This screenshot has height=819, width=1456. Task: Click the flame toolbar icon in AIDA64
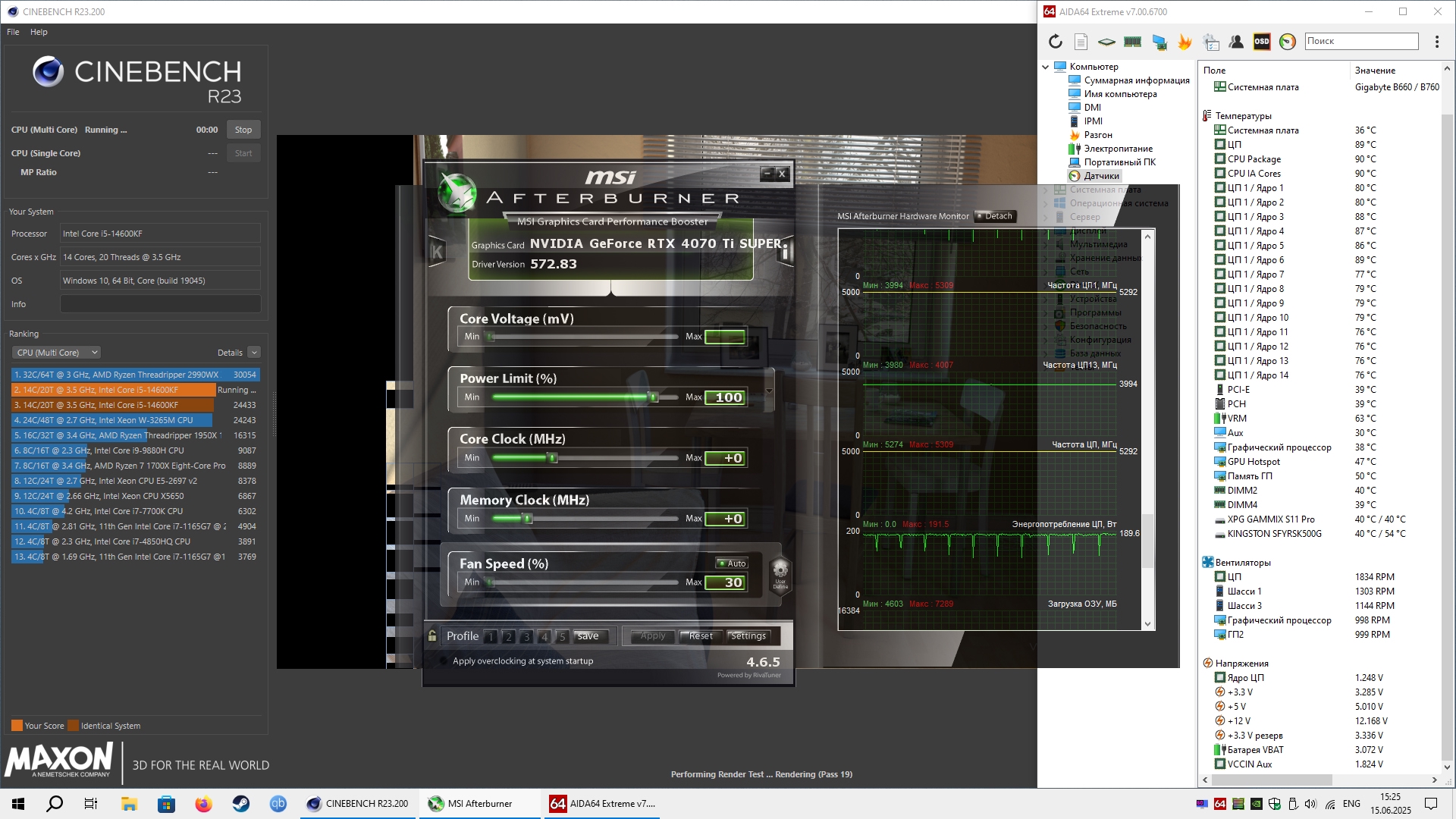coord(1185,42)
